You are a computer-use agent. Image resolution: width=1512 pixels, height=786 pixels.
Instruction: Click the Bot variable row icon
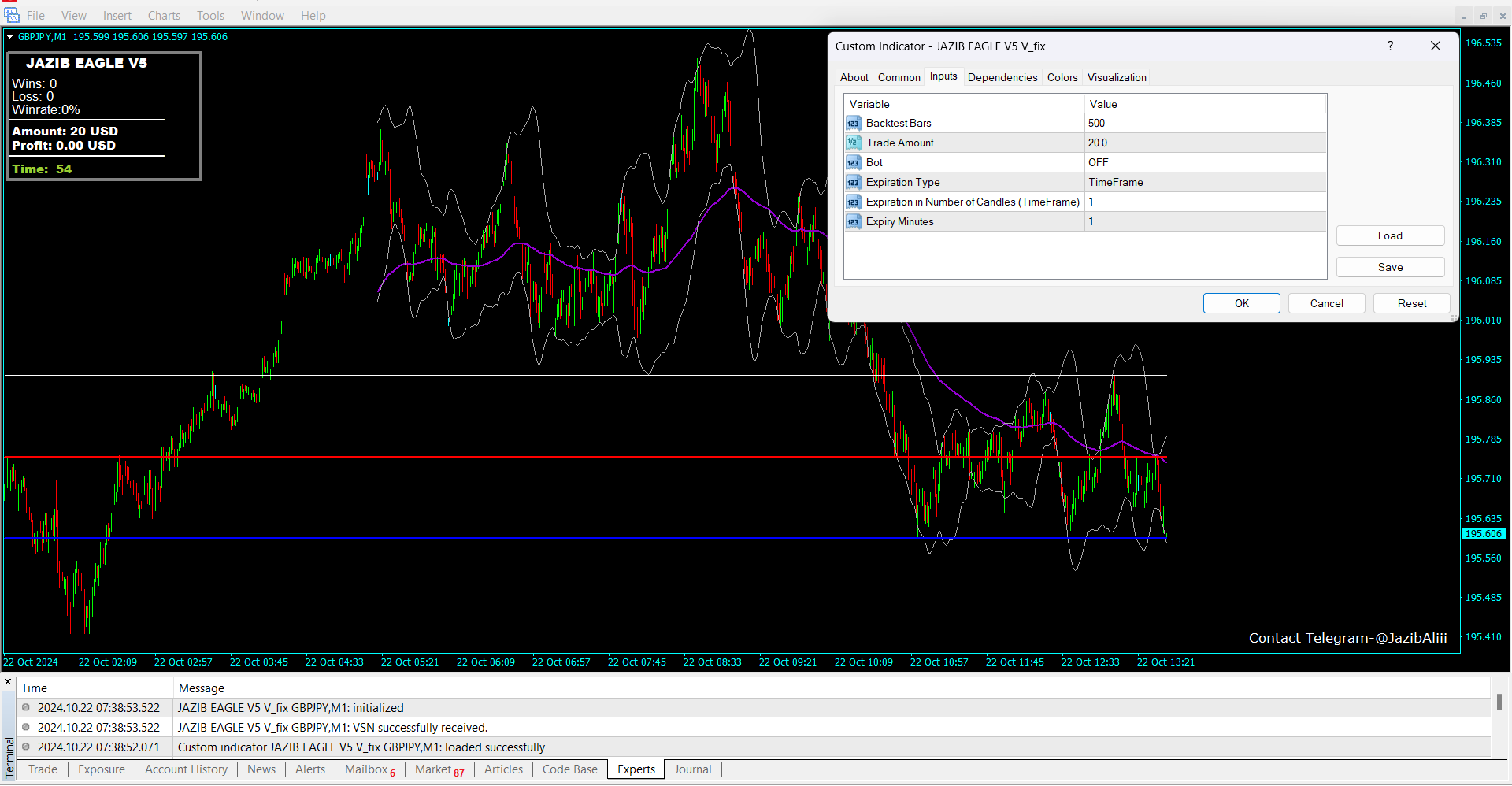[x=854, y=163]
